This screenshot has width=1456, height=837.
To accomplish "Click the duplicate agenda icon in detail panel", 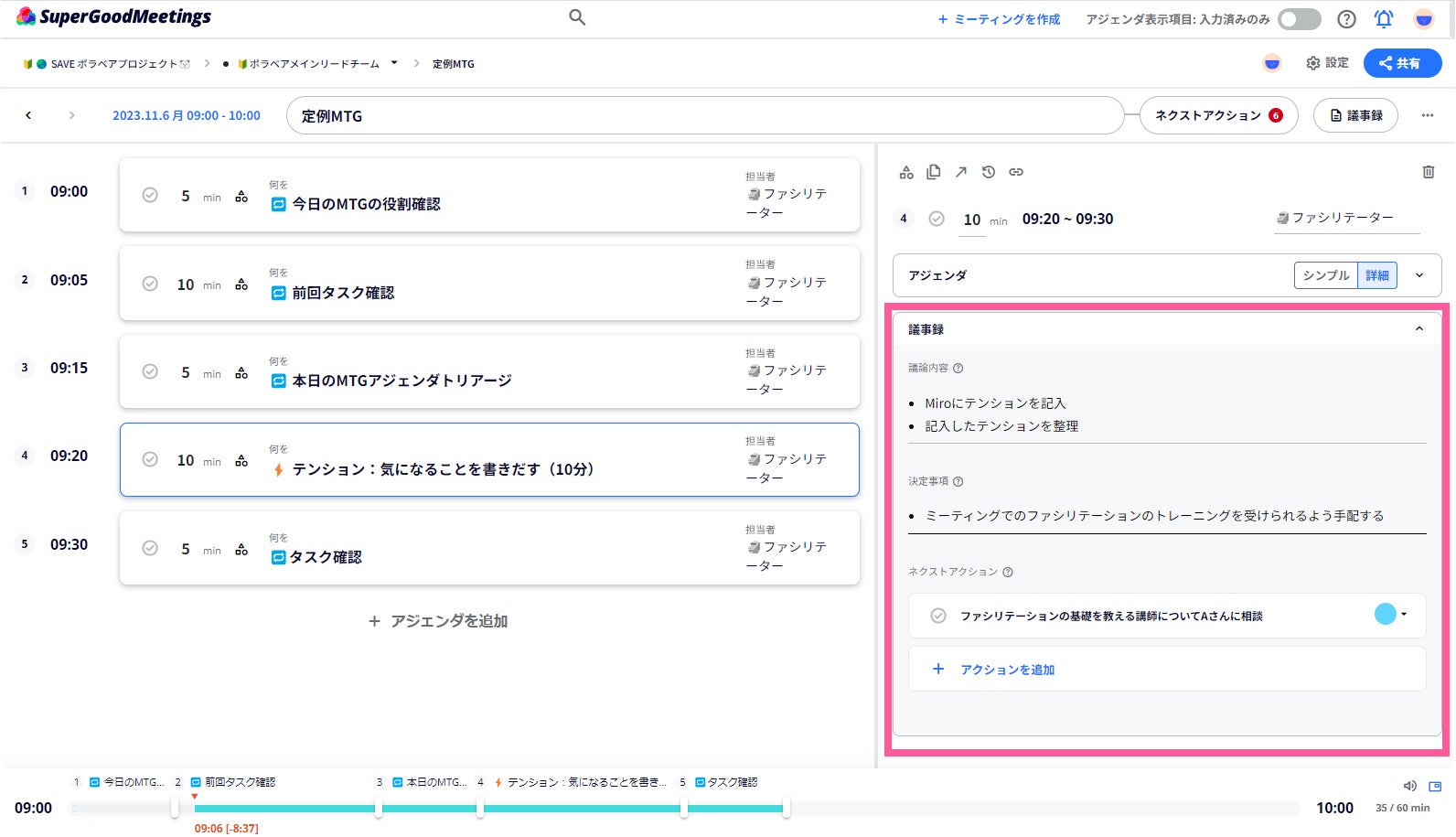I will (x=934, y=172).
